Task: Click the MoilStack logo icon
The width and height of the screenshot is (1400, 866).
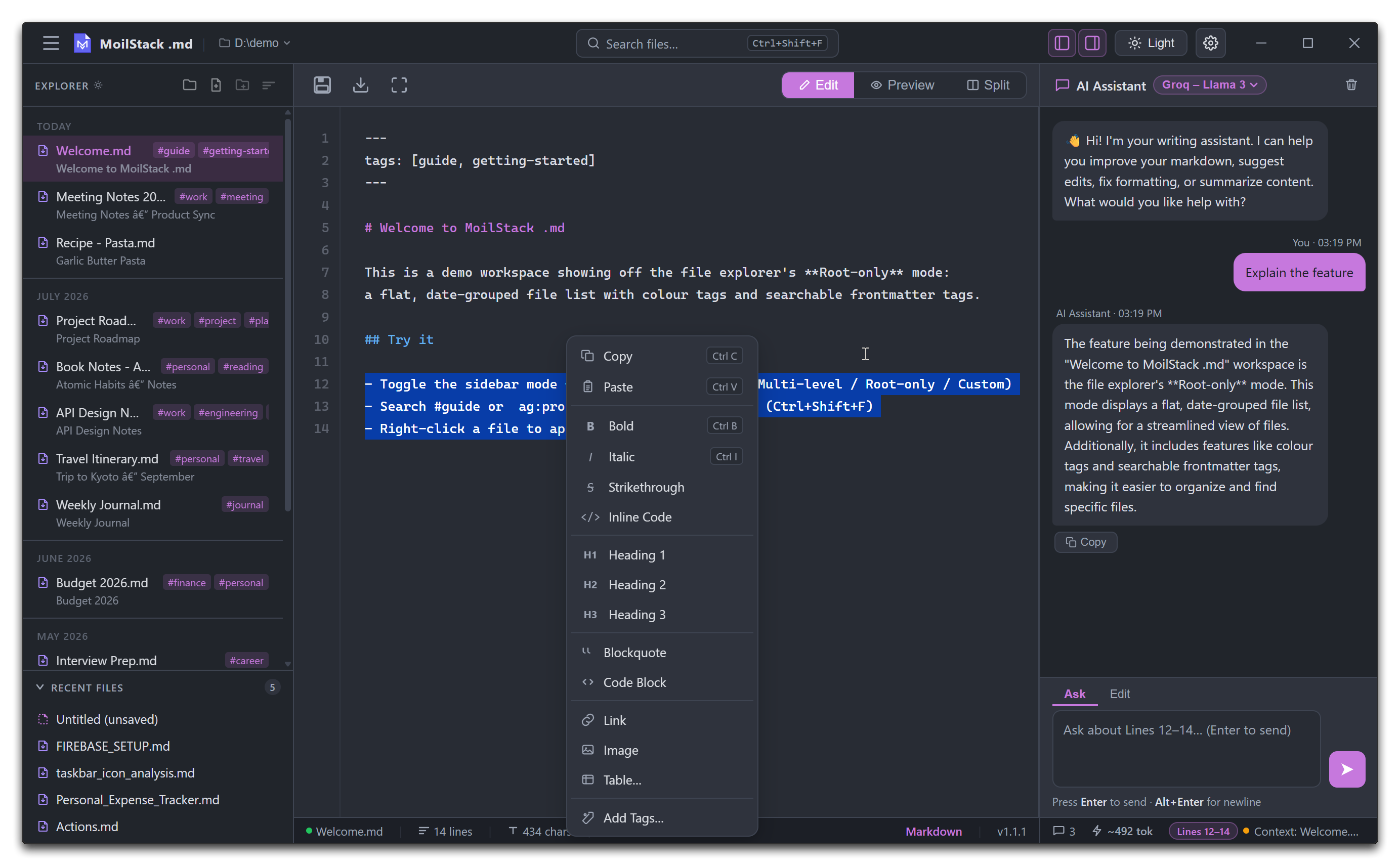Action: tap(82, 43)
